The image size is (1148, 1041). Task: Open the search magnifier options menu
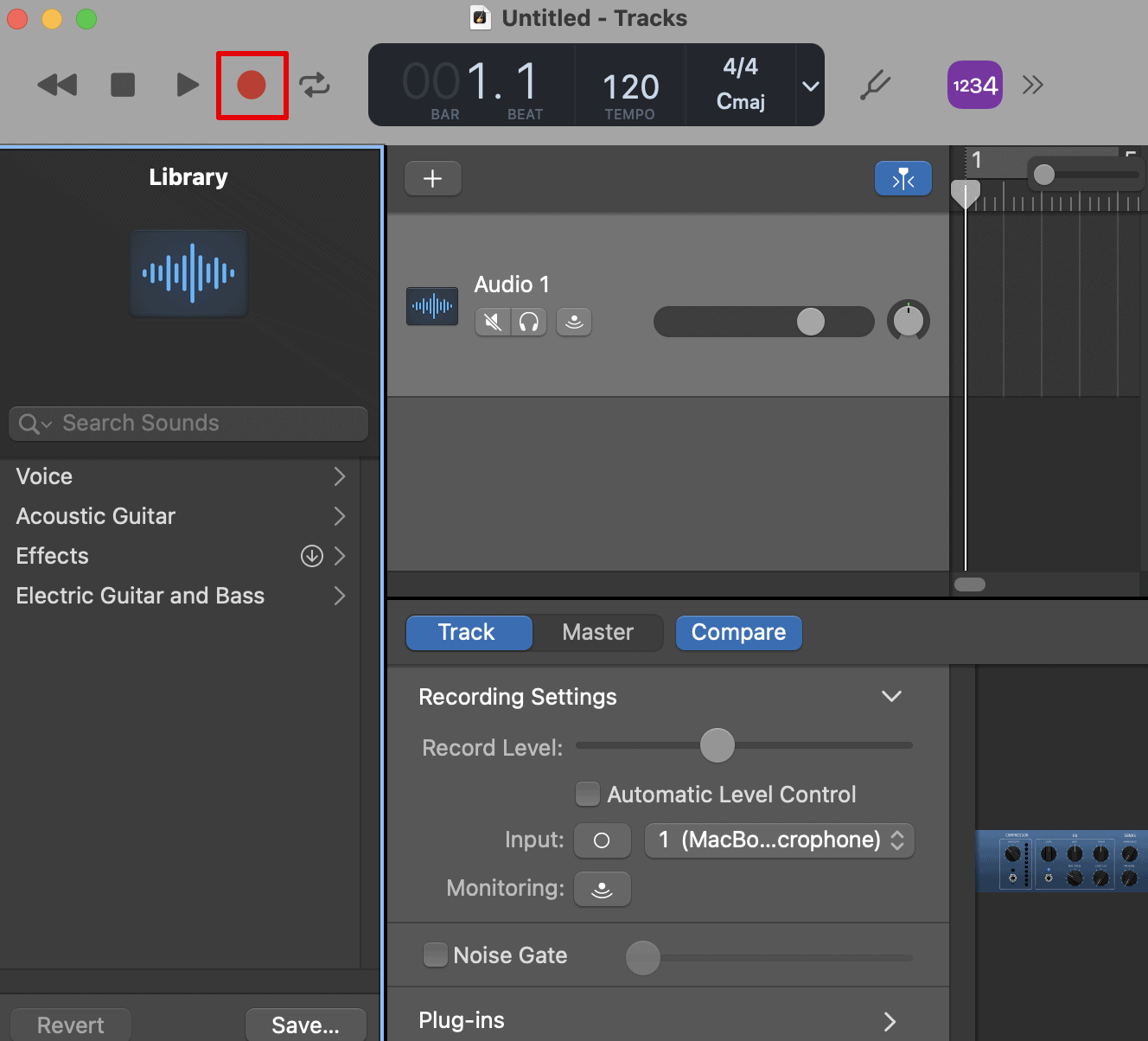click(35, 424)
